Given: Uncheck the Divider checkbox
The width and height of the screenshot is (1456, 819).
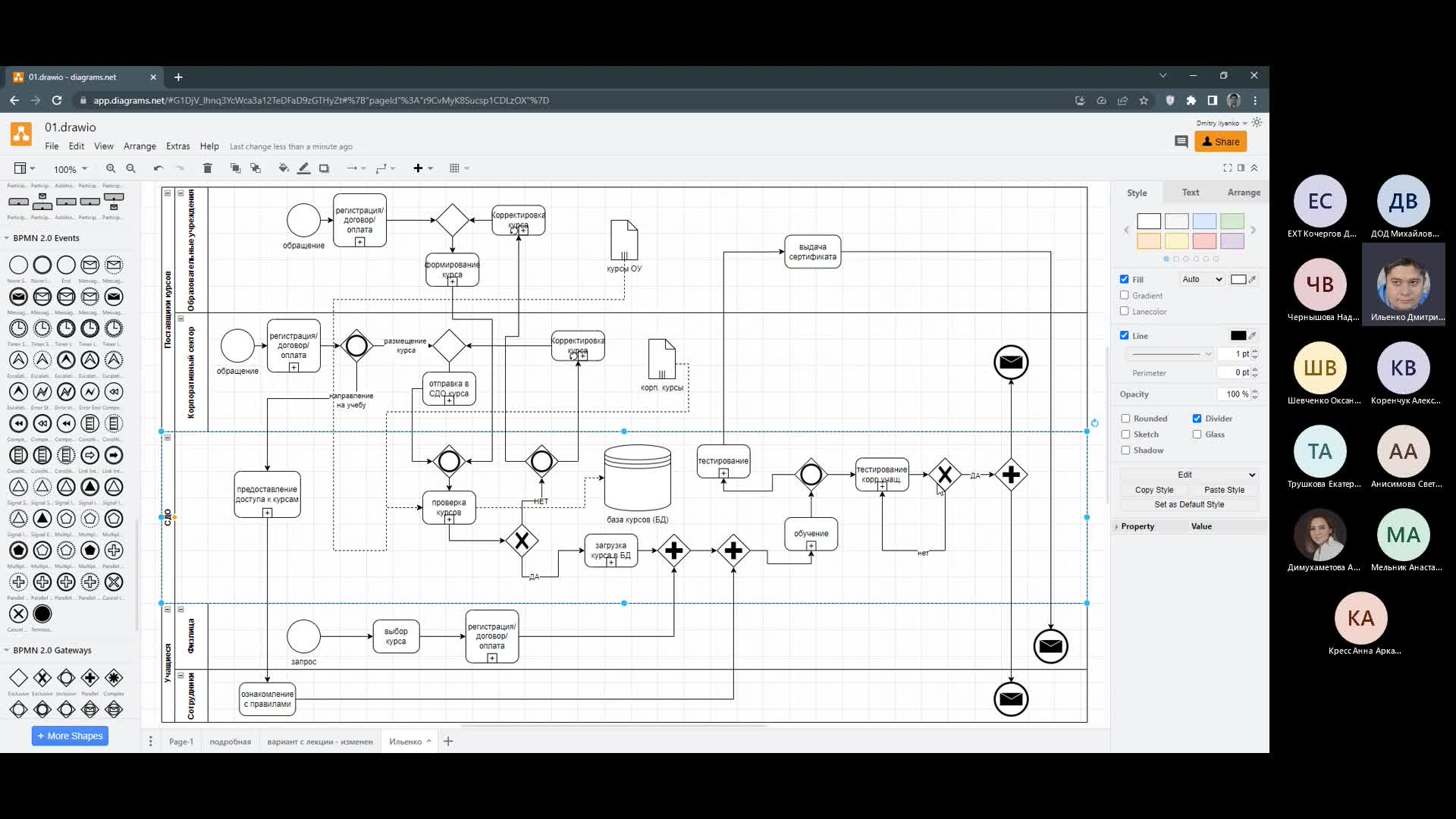Looking at the screenshot, I should coord(1197,418).
